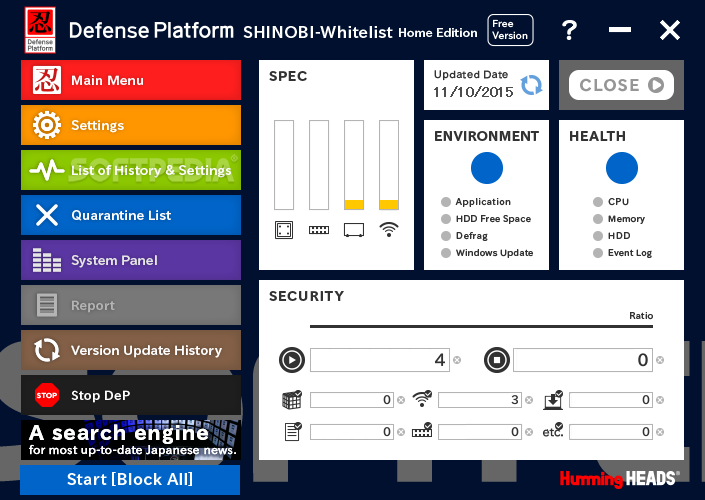This screenshot has width=705, height=500.
Task: Clear the play count field showing 4
Action: [x=457, y=360]
